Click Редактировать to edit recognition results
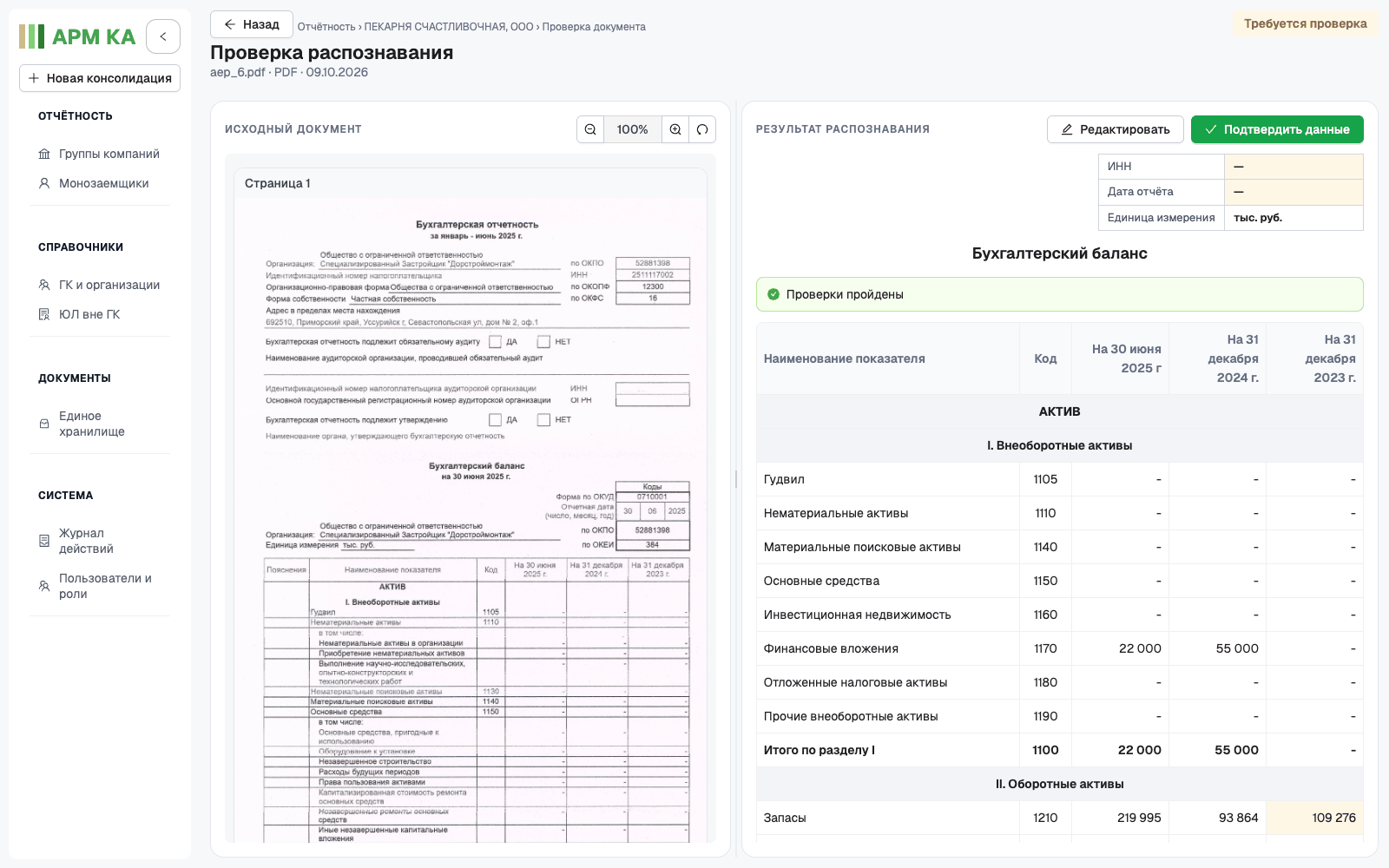 [x=1116, y=129]
